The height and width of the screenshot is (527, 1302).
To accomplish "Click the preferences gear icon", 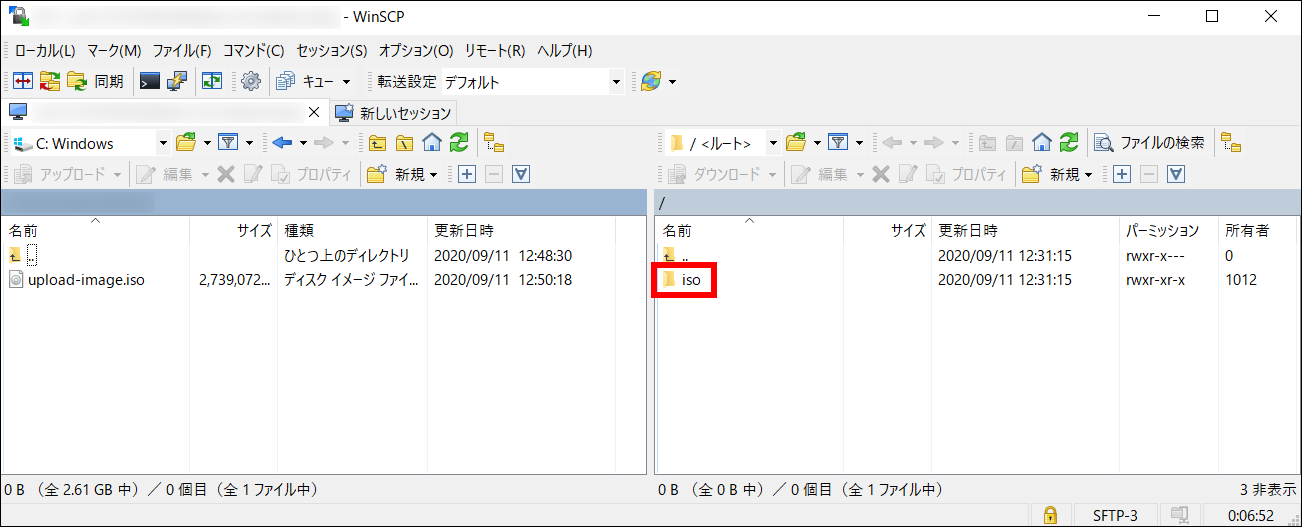I will click(251, 82).
